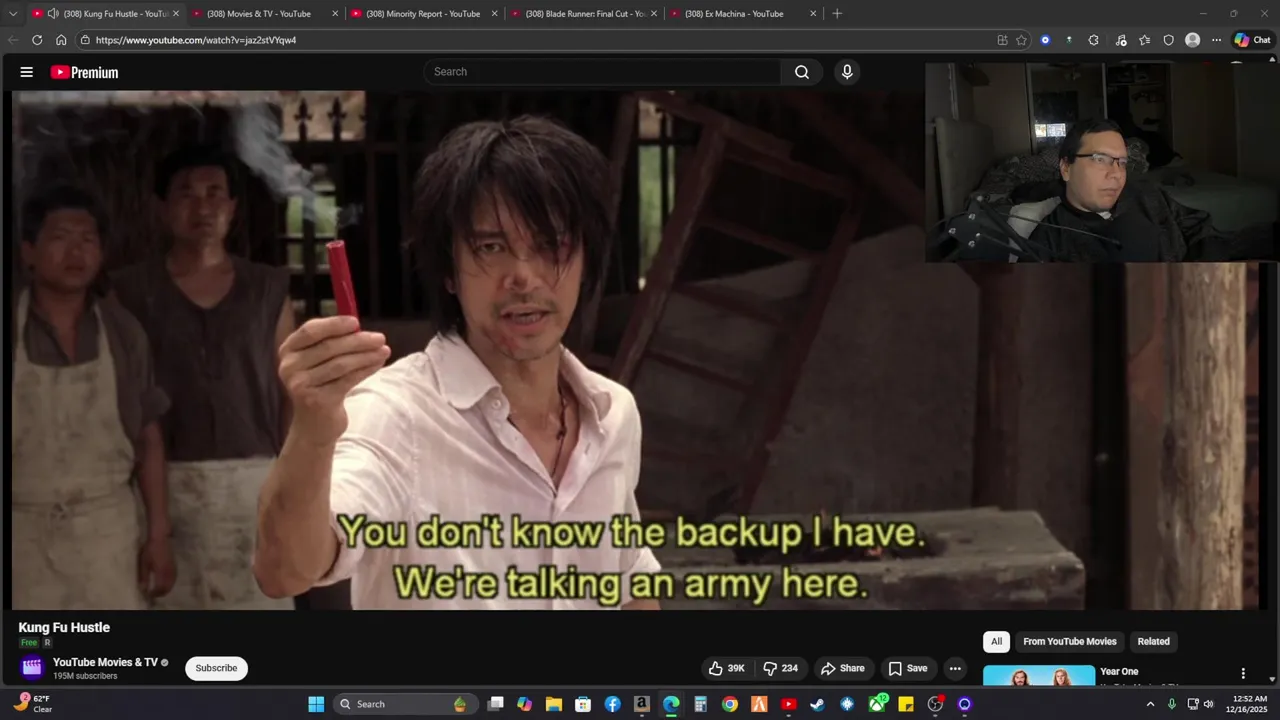Expand the tab actions dropdown arrow

coord(13,14)
